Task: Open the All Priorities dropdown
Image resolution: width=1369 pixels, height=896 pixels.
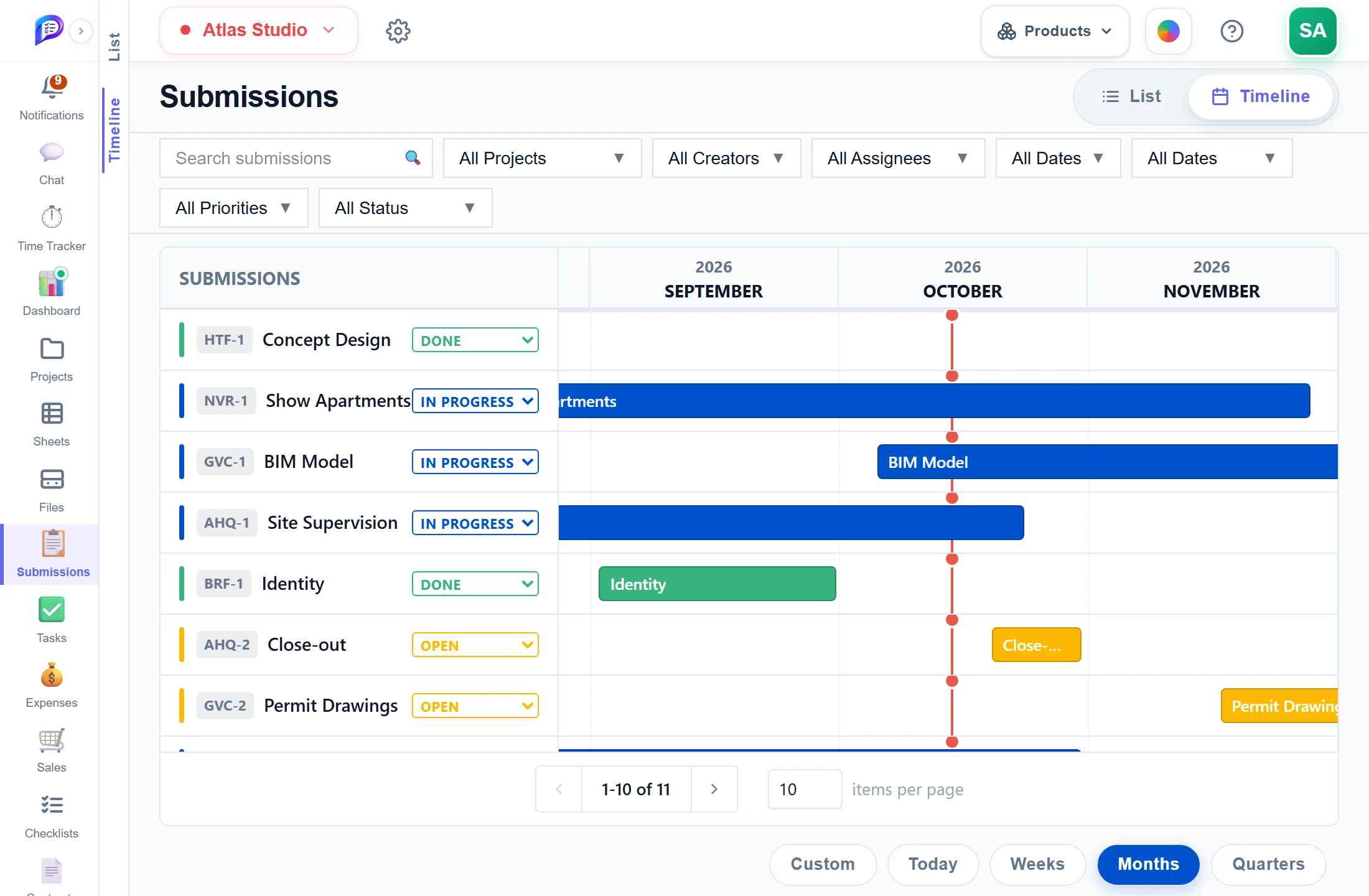Action: [233, 208]
